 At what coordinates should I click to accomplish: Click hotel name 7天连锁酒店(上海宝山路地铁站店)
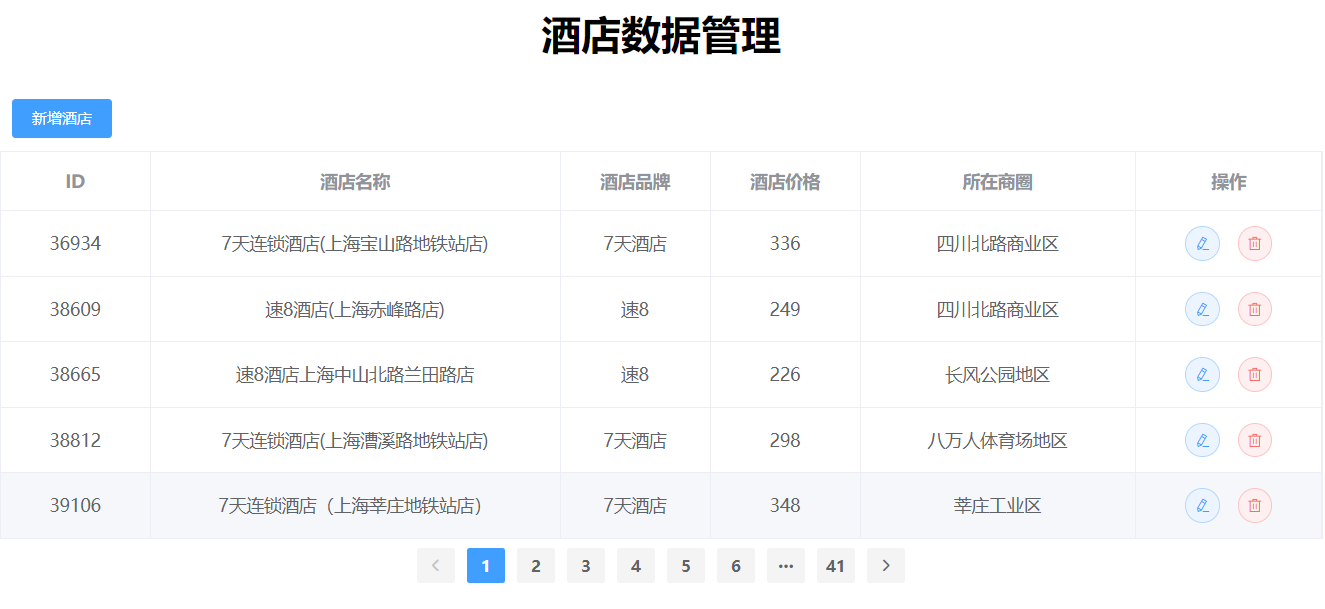coord(355,244)
